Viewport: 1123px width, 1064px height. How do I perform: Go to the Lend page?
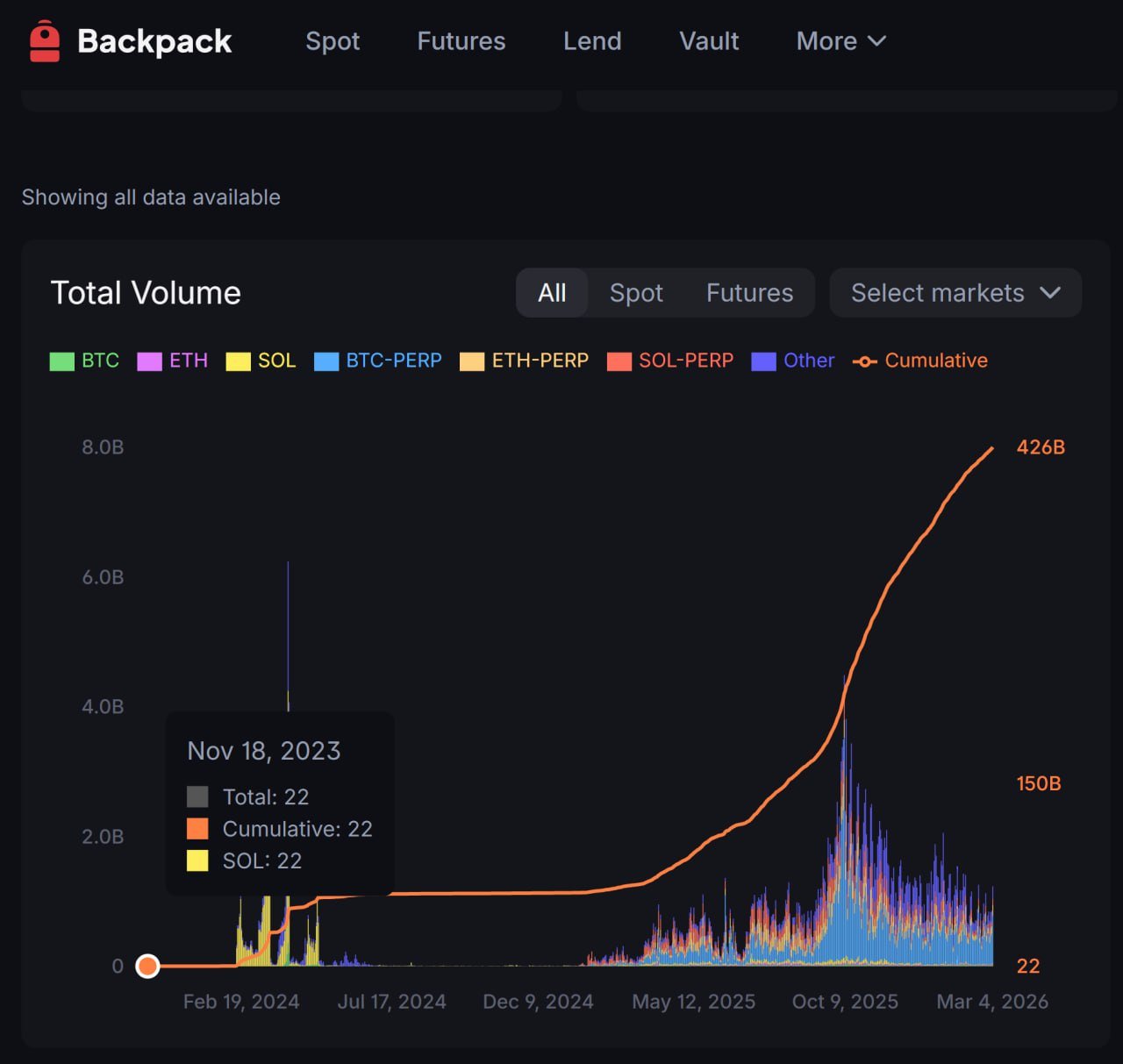pyautogui.click(x=592, y=41)
